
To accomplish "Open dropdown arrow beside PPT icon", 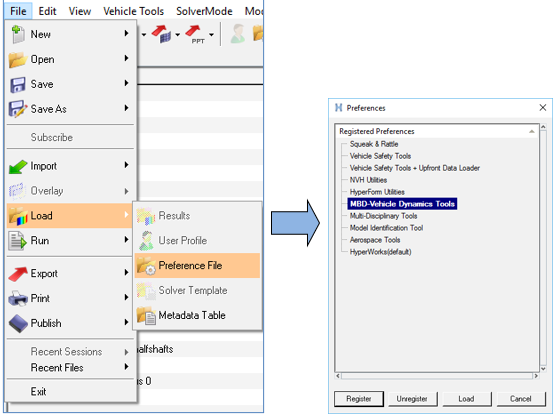I will tap(211, 35).
